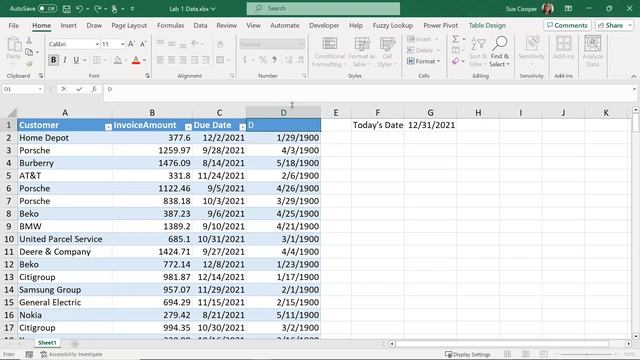Click the cell containing Home Depot
Viewport: 640px width, 360px height.
click(65, 138)
